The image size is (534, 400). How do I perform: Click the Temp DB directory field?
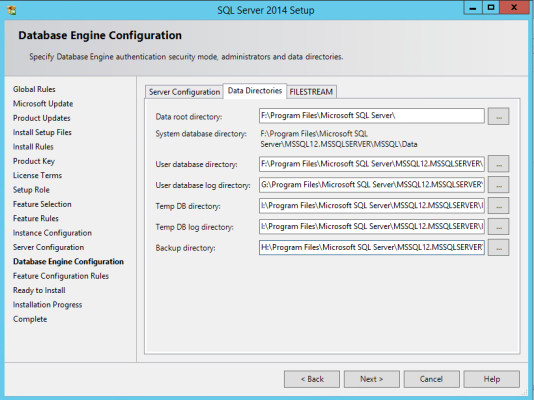[x=372, y=206]
